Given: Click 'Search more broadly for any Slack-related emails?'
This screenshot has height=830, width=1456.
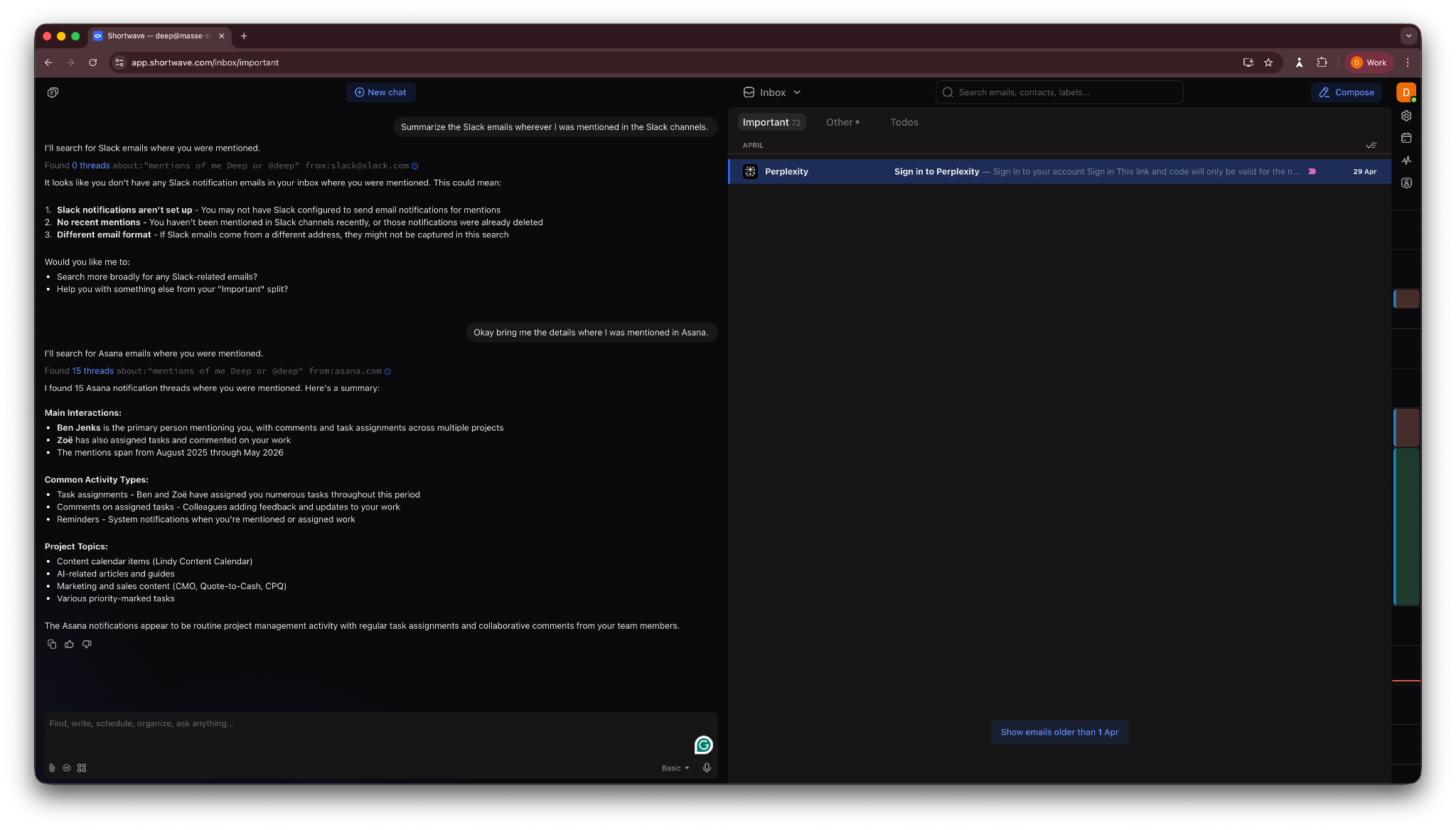Looking at the screenshot, I should pyautogui.click(x=157, y=277).
